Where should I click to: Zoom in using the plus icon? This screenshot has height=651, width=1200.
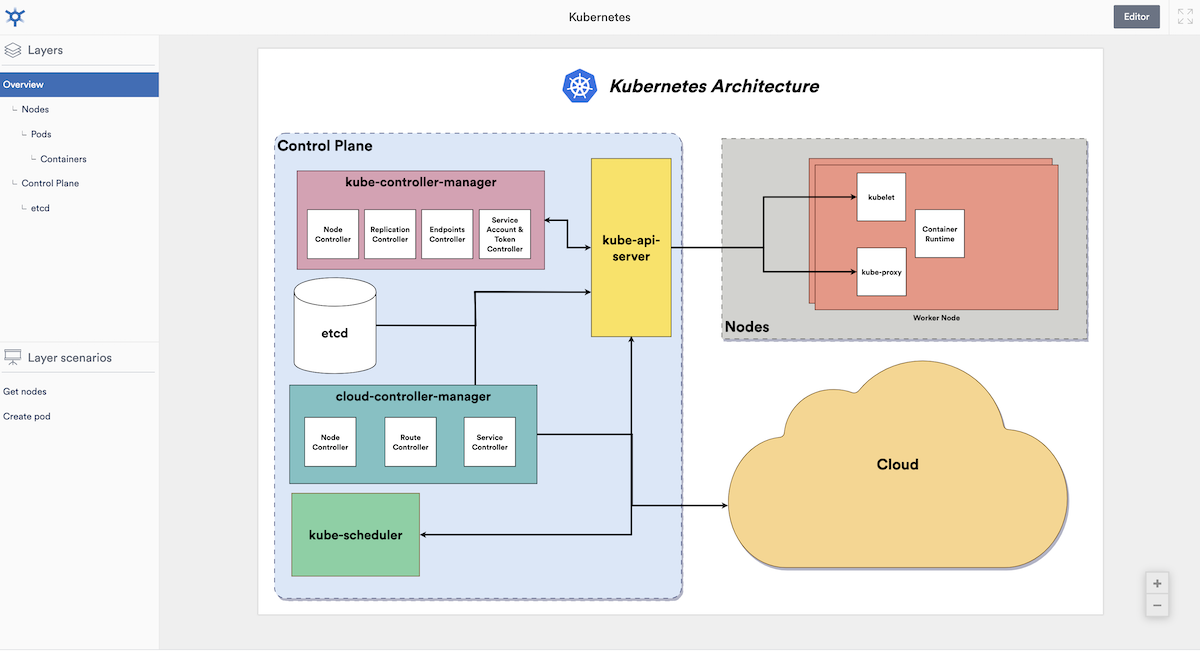point(1157,583)
